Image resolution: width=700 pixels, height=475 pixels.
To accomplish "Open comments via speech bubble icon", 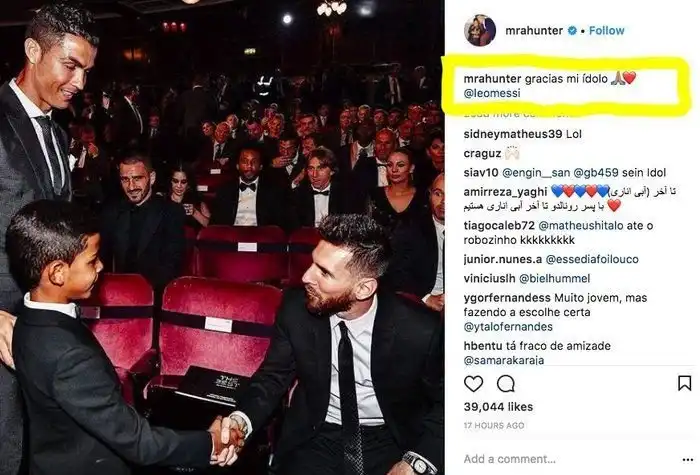I will coord(506,383).
